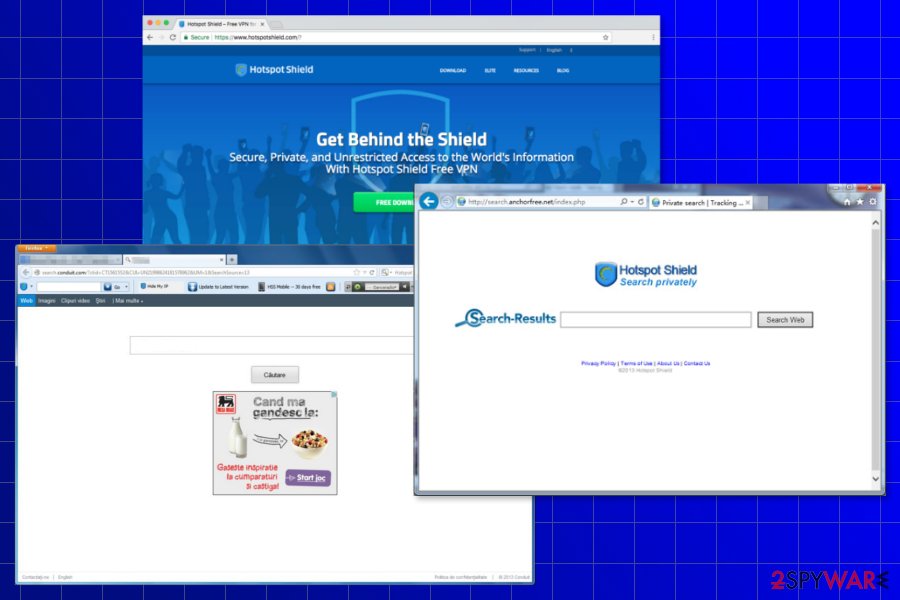Click HSS Mobile – 30 days free
The width and height of the screenshot is (900, 600).
click(x=289, y=287)
